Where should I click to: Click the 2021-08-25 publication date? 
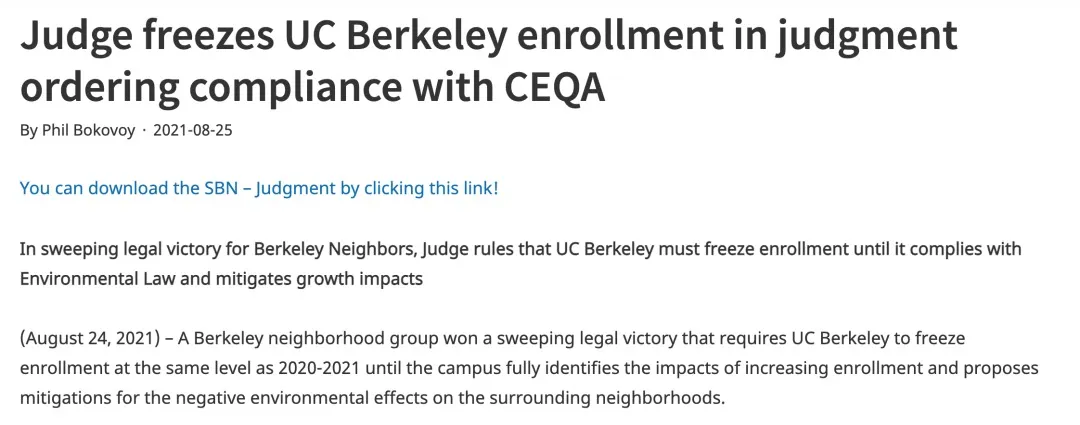point(193,131)
